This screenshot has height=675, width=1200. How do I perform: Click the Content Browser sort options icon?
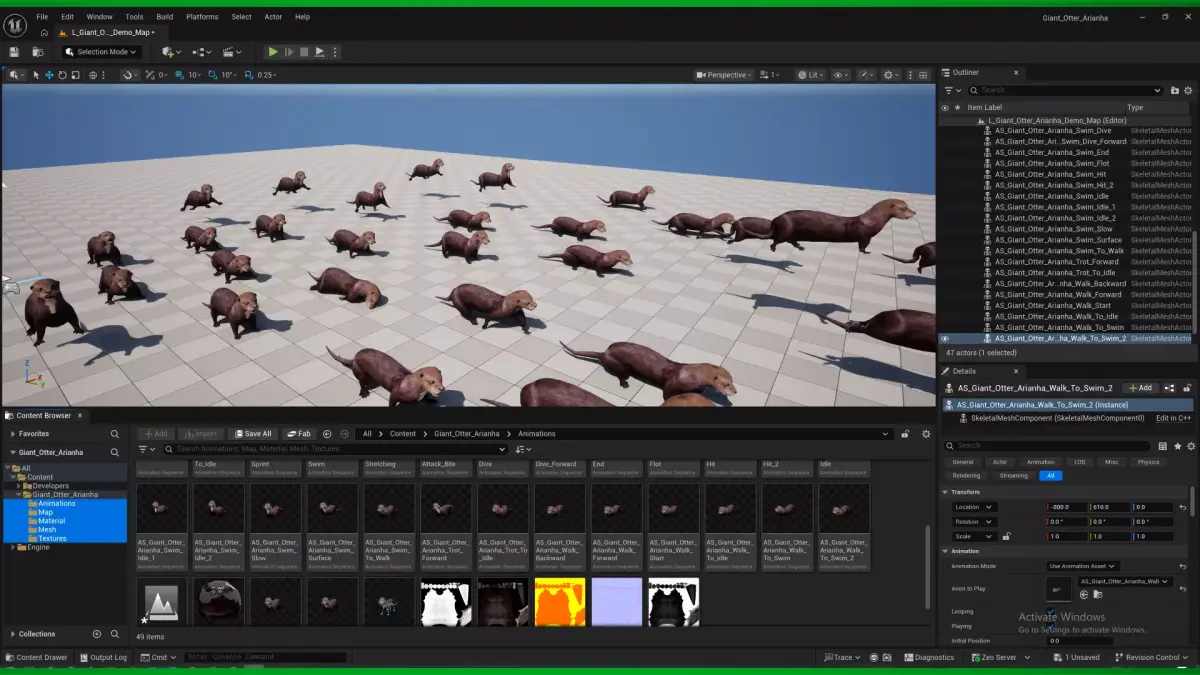pyautogui.click(x=522, y=449)
